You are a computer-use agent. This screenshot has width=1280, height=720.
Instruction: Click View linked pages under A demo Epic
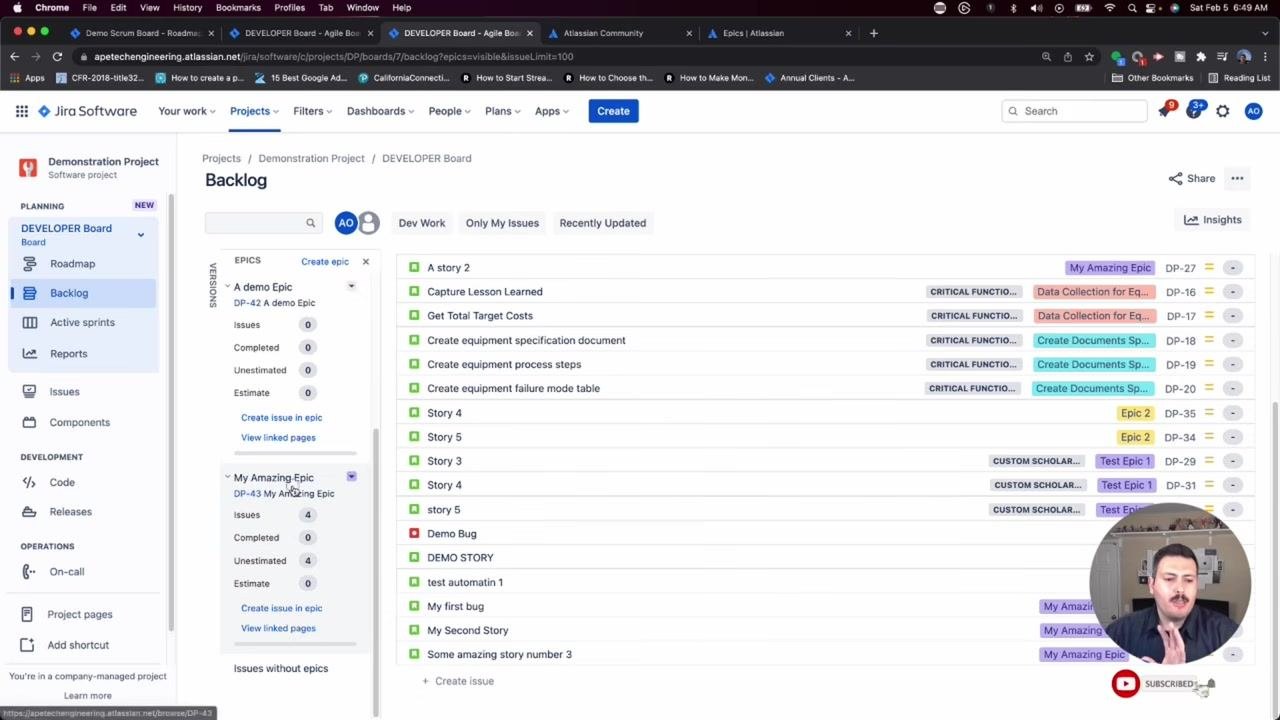click(x=278, y=438)
